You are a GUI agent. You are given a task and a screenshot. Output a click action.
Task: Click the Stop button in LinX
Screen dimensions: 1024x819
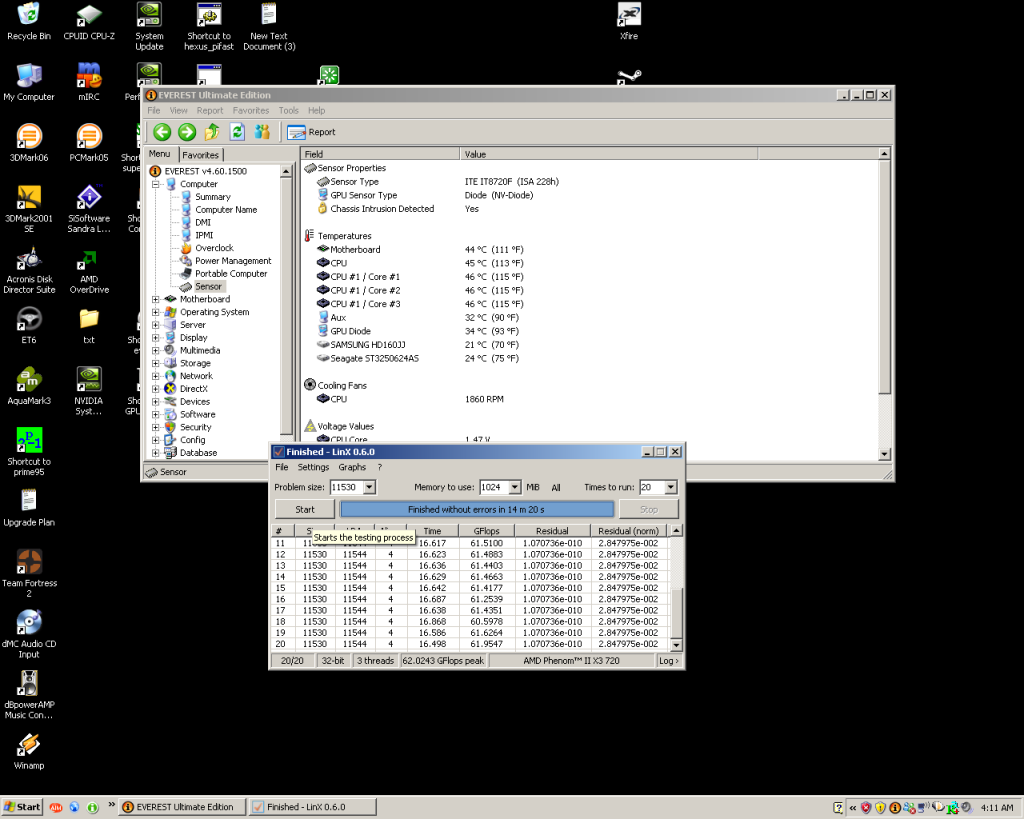coord(649,509)
